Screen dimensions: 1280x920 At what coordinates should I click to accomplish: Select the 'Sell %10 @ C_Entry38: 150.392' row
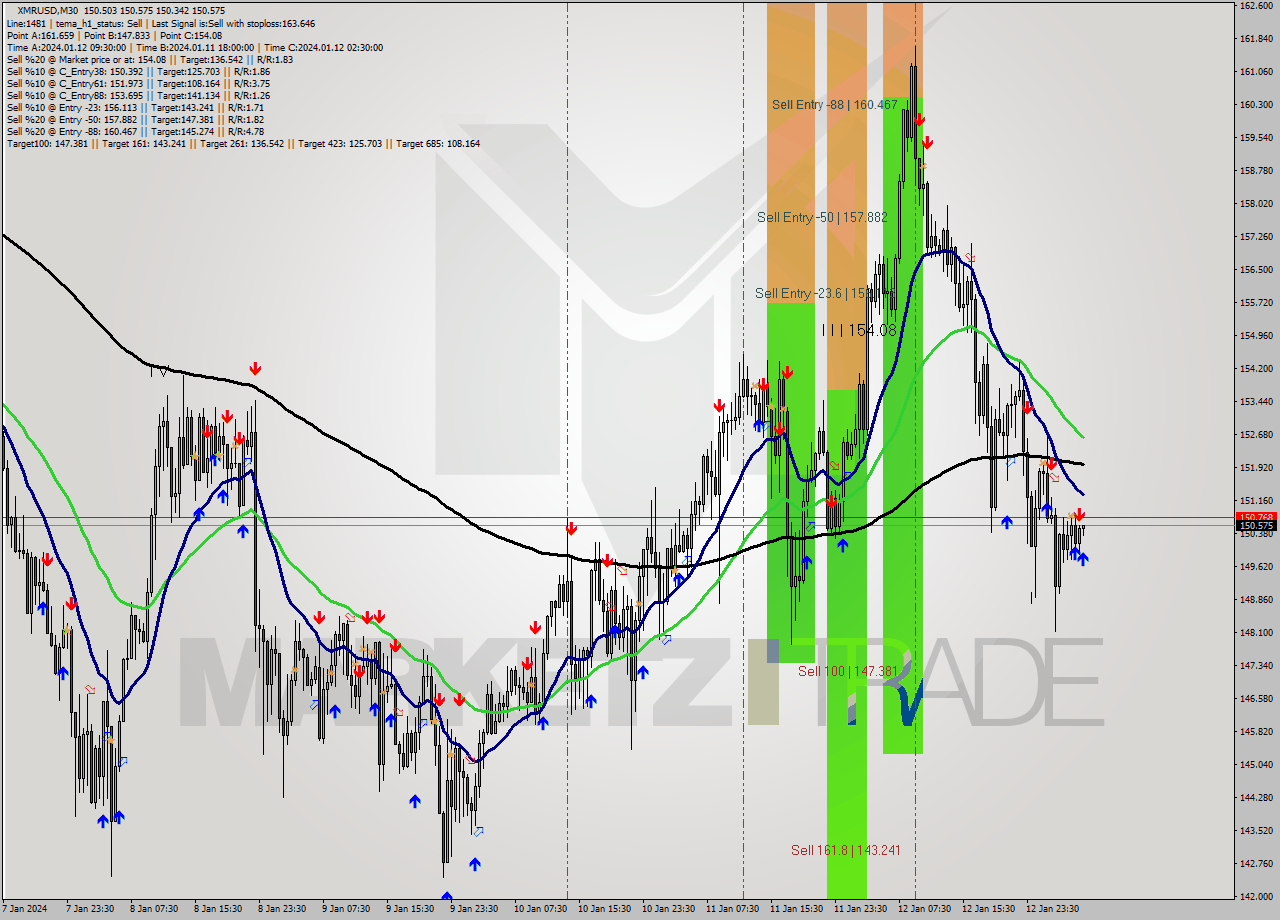(x=138, y=71)
